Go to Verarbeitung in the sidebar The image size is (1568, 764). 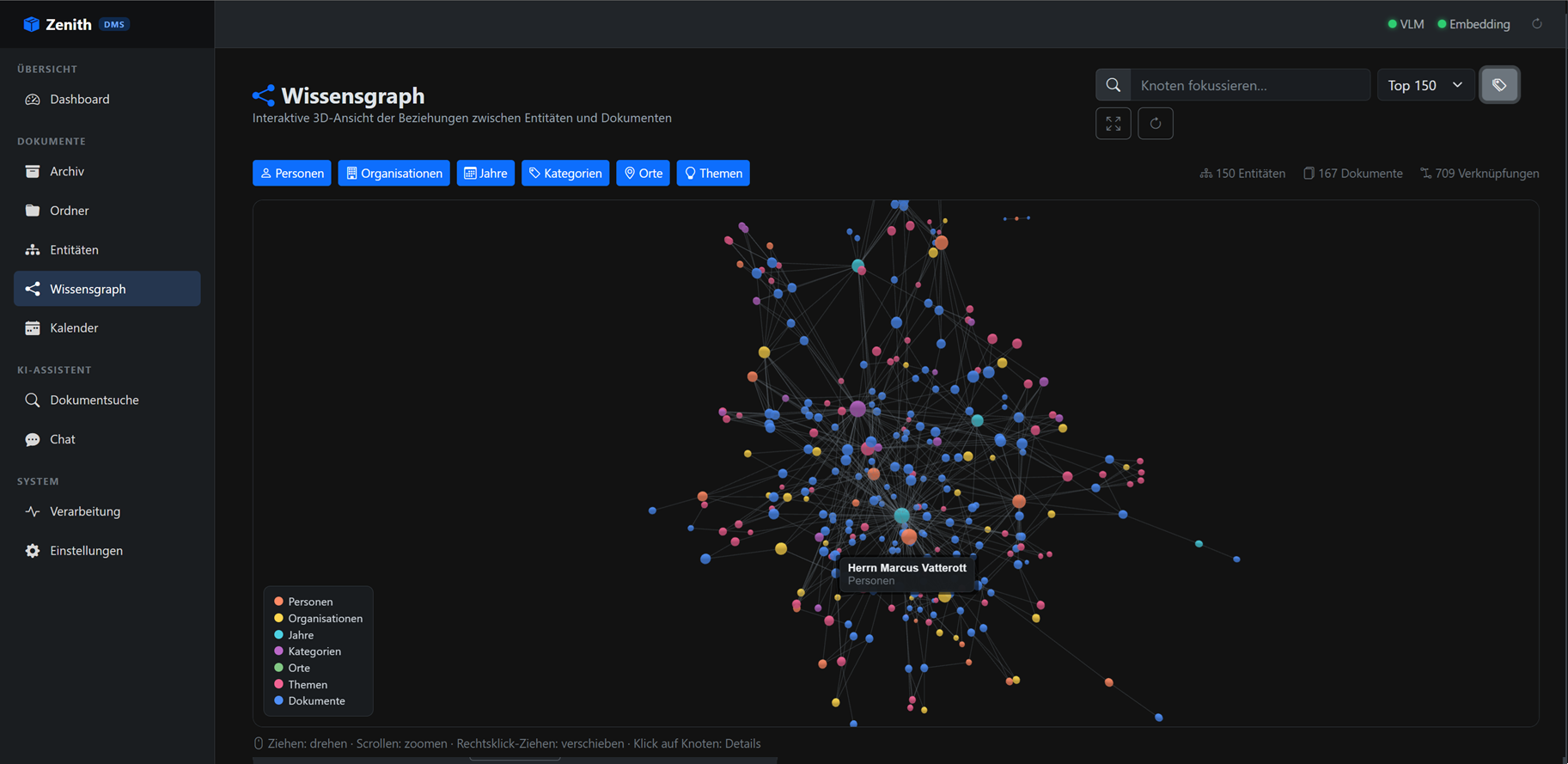[107, 511]
